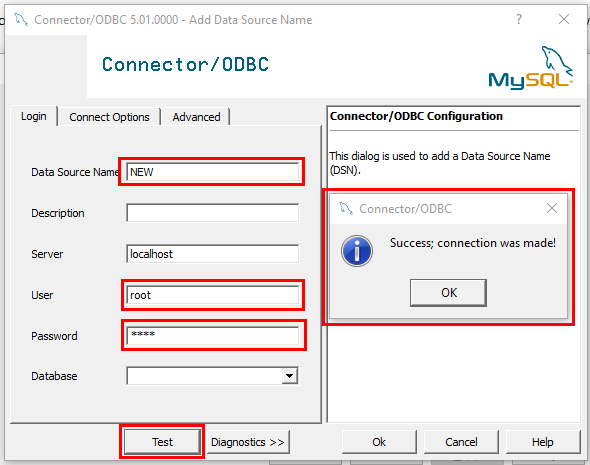
Task: Click the bottom Ok button
Action: click(379, 442)
